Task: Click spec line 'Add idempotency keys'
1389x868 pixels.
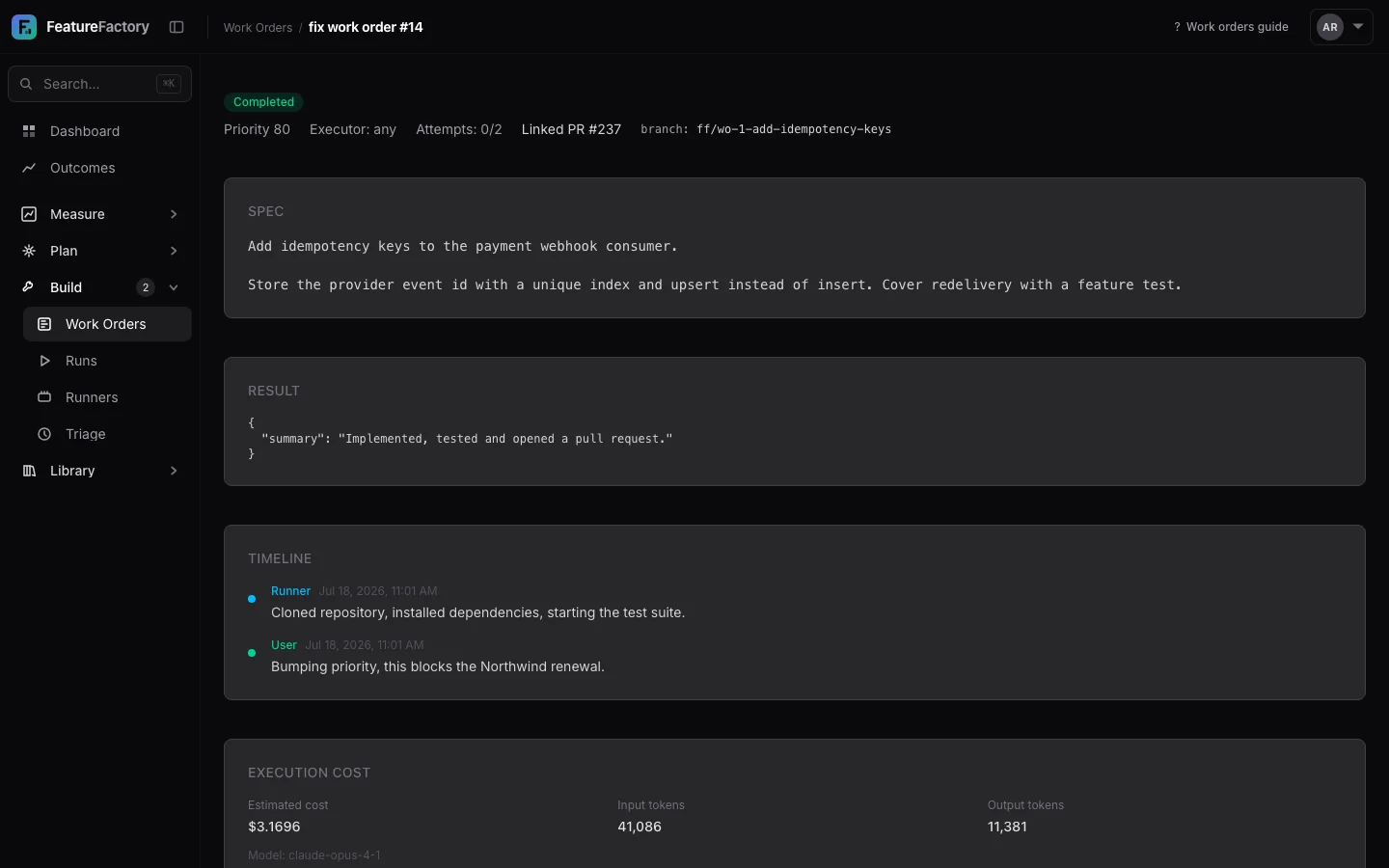Action: [x=463, y=246]
